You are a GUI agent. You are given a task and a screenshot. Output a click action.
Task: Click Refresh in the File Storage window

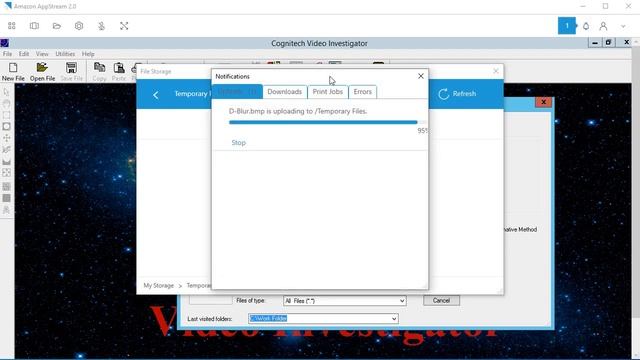[457, 94]
